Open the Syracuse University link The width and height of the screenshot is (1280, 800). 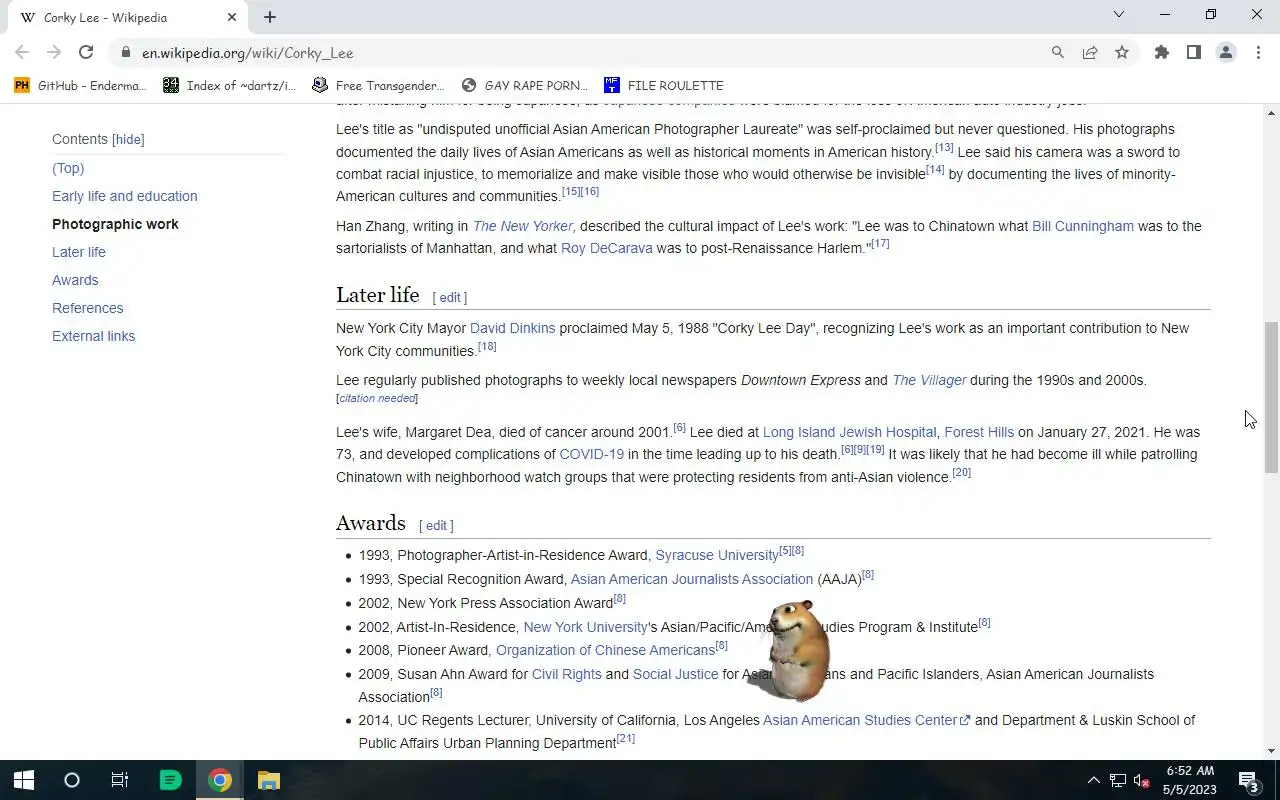717,555
